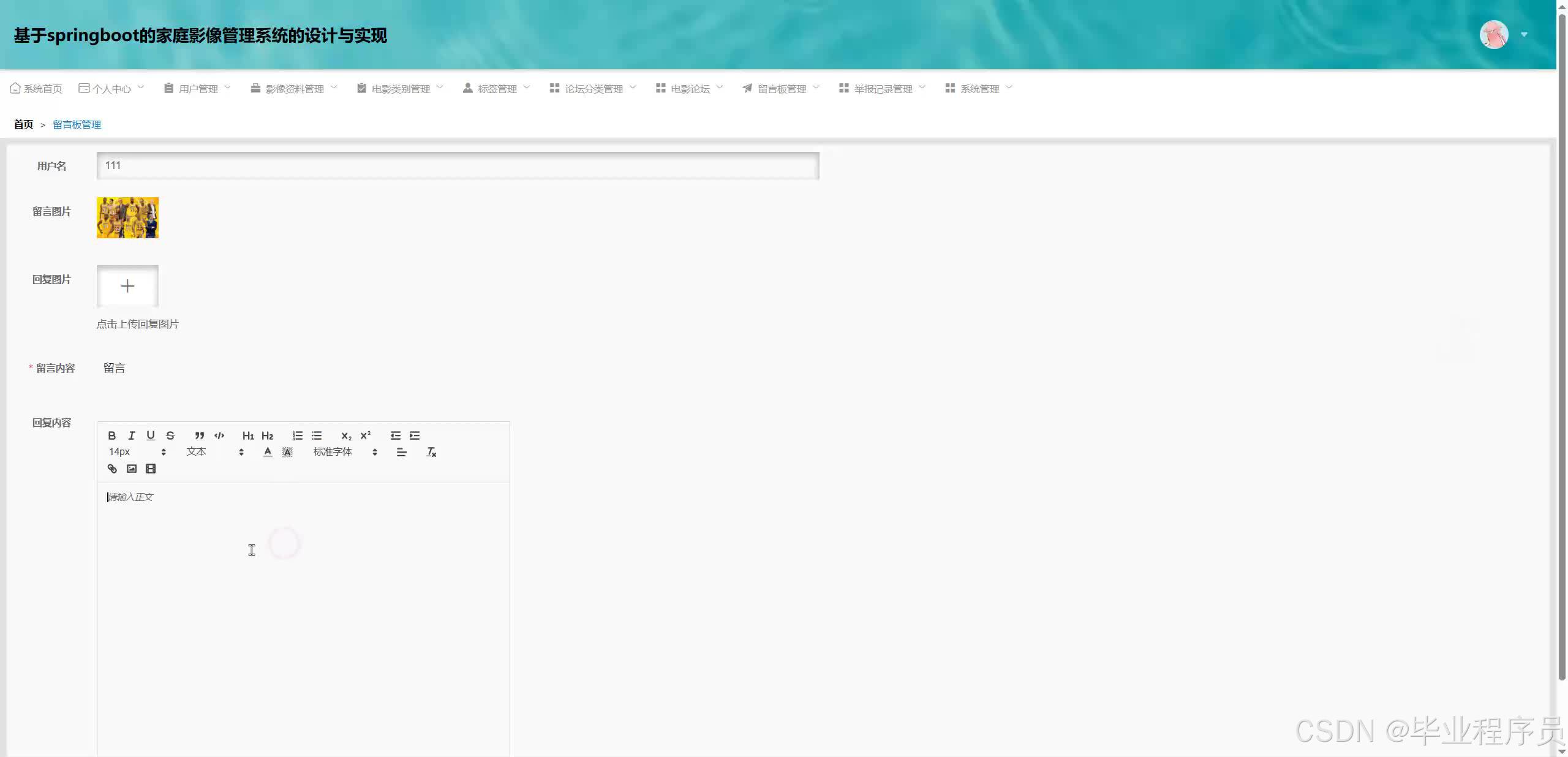Click the 首页 breadcrumb link
The height and width of the screenshot is (757, 1568).
click(x=23, y=124)
